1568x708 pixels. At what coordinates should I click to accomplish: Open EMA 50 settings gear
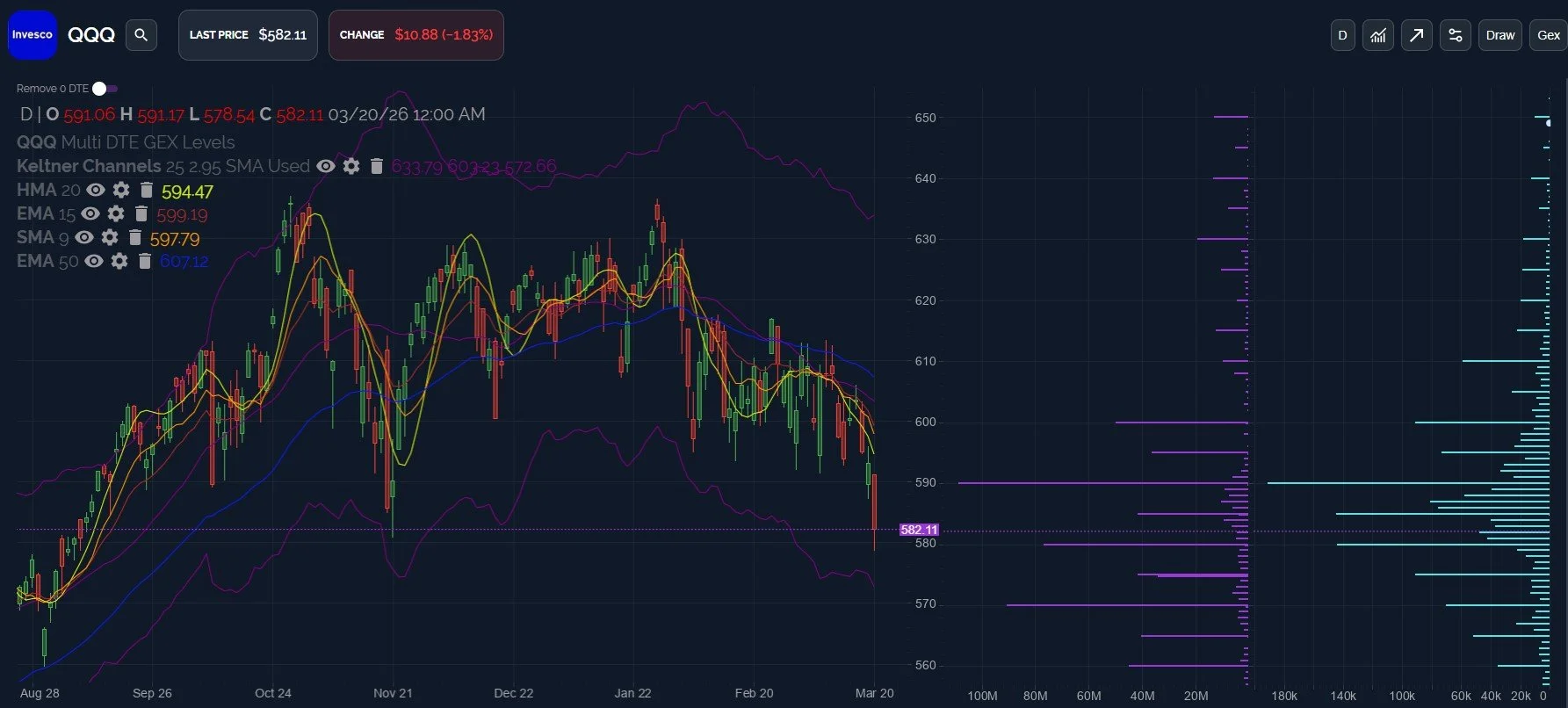[x=119, y=261]
